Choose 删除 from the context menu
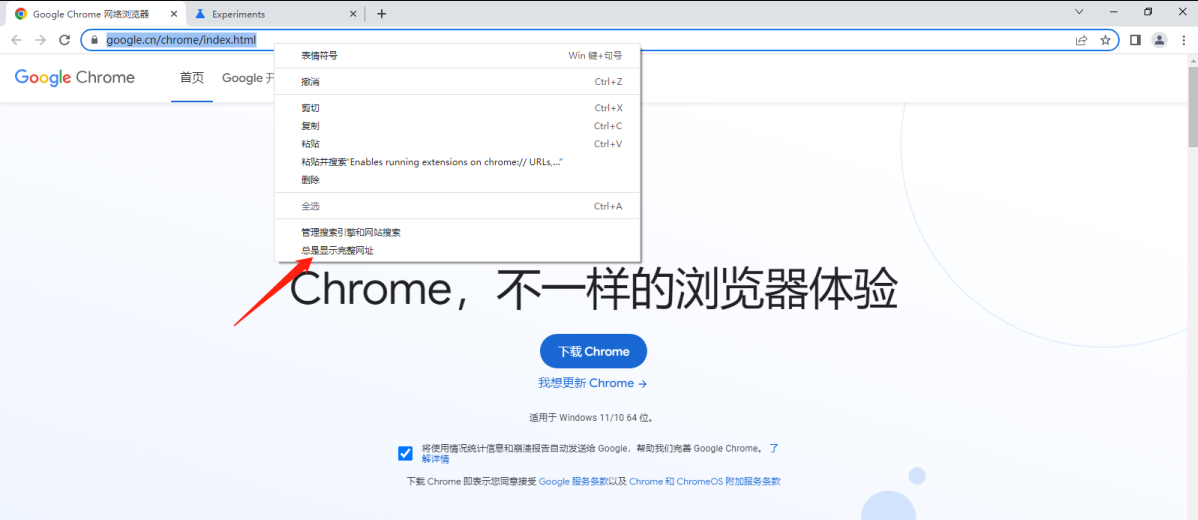Image resolution: width=1198 pixels, height=520 pixels. [x=458, y=180]
